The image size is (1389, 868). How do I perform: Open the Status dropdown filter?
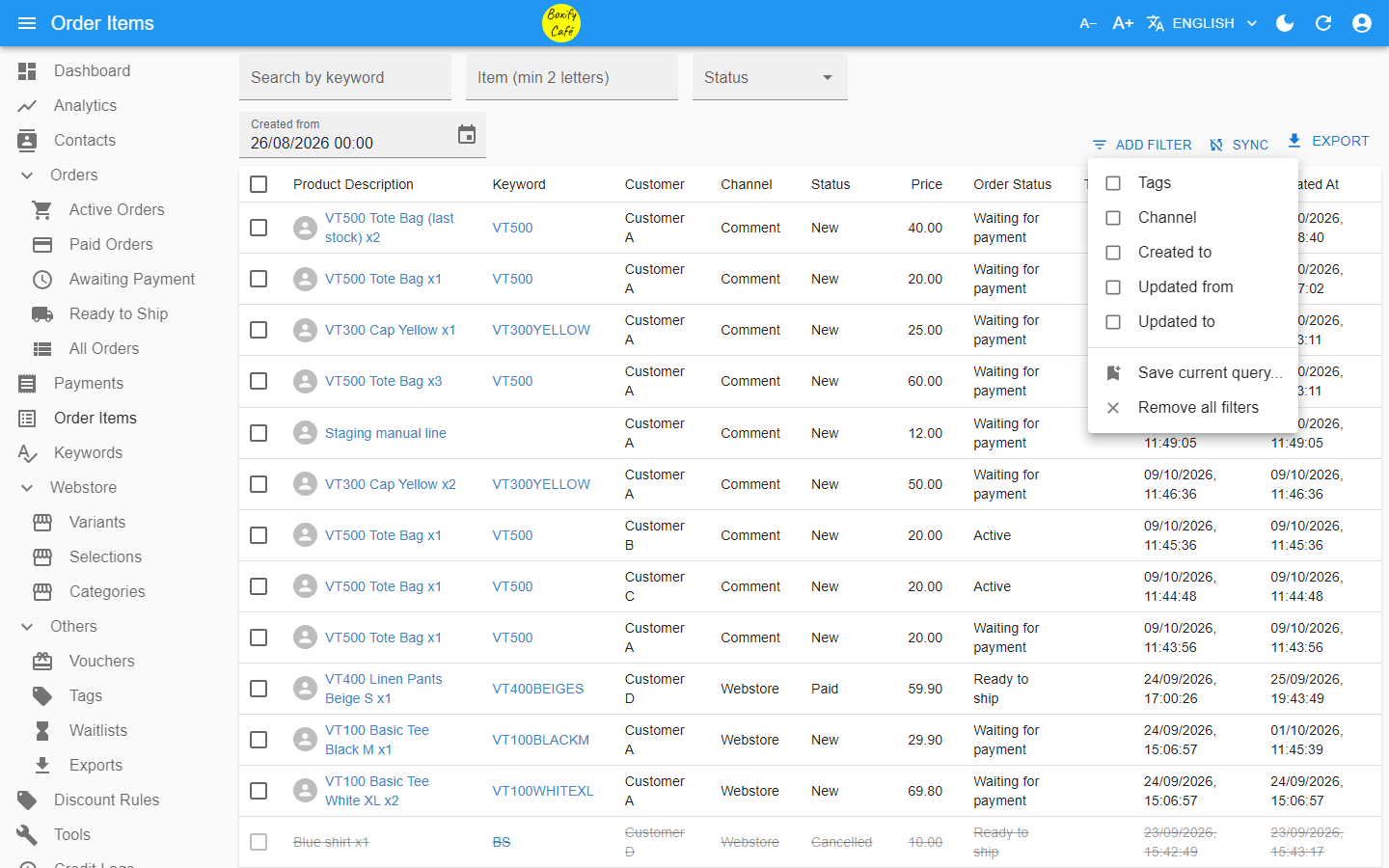click(x=770, y=77)
